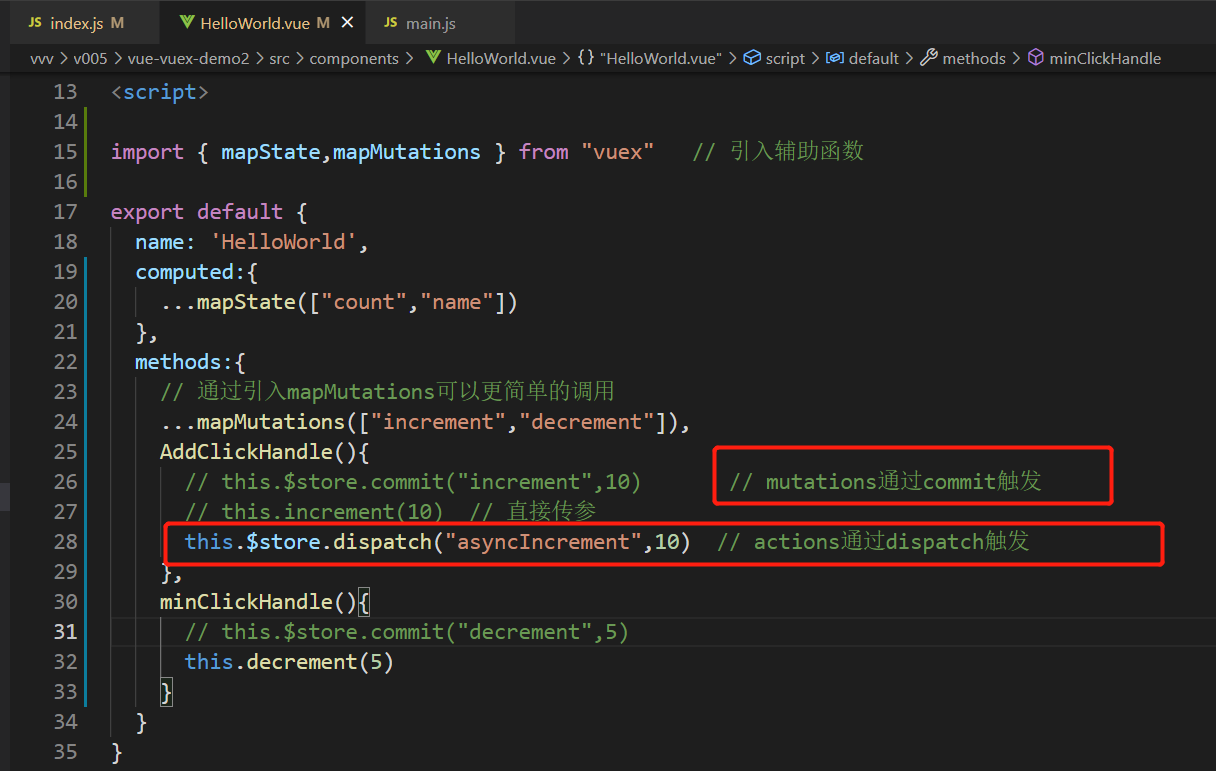
Task: Open the 'vue-vuex-demo2' breadcrumb segment
Action: [189, 58]
